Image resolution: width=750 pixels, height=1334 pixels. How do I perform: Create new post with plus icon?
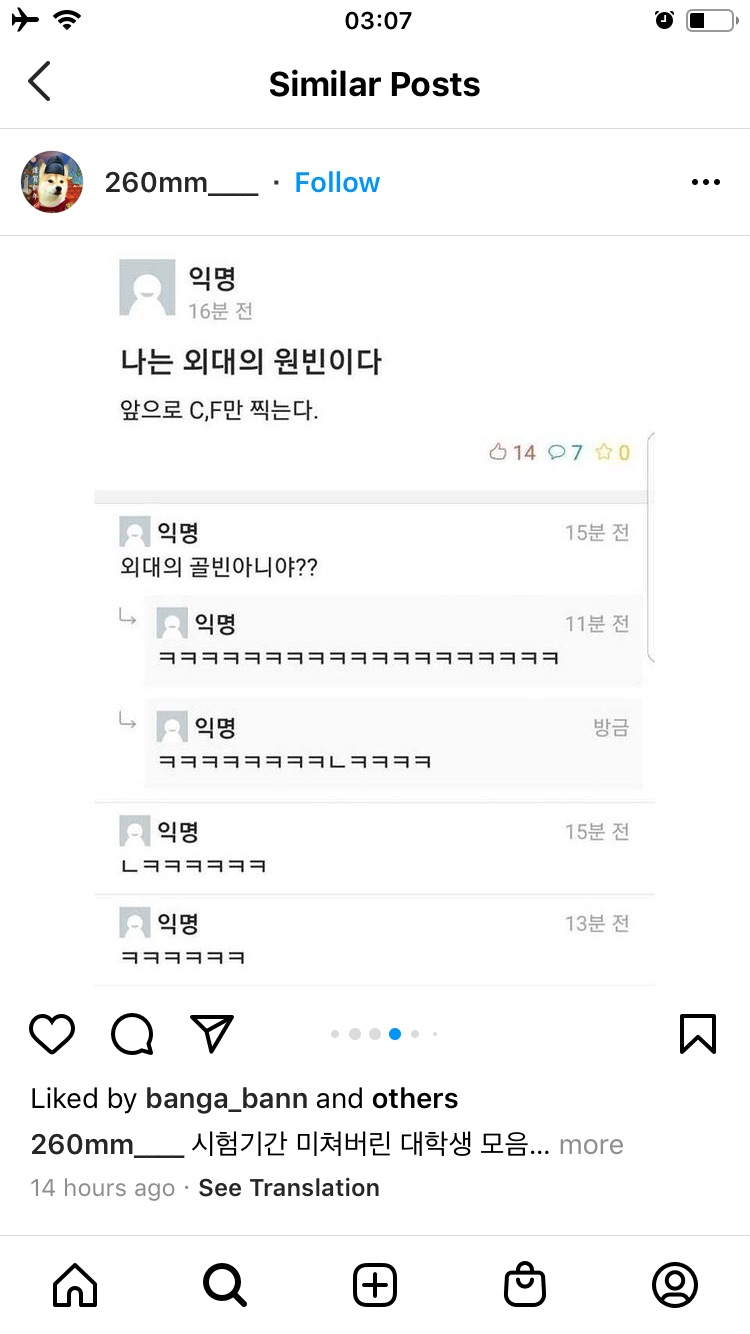(x=375, y=1285)
